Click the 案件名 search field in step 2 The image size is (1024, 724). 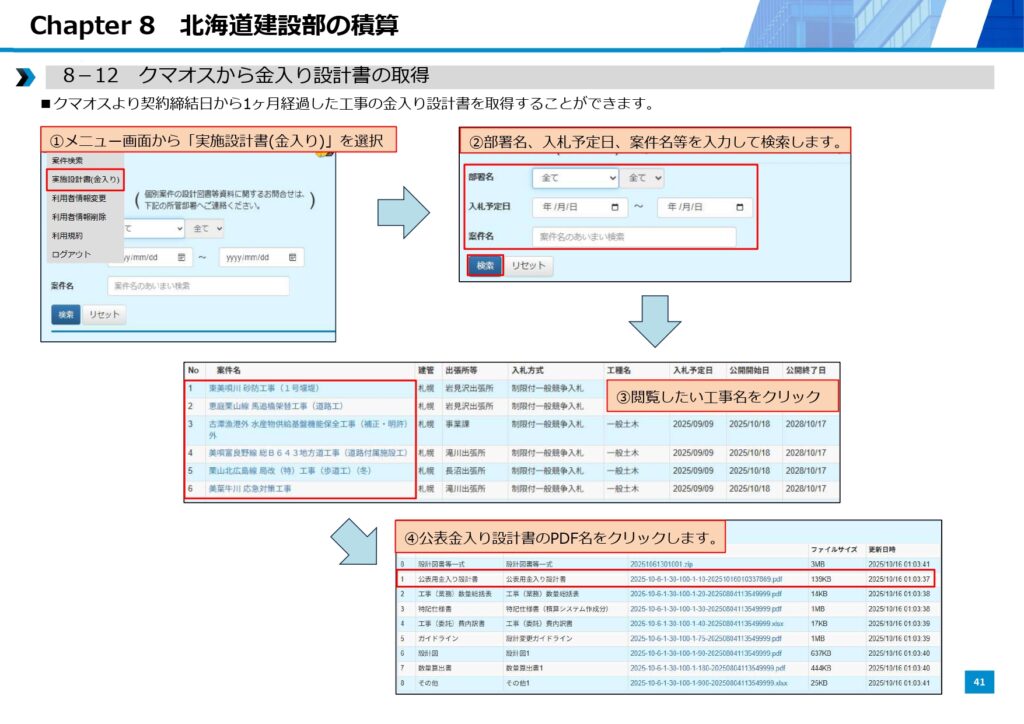click(634, 237)
